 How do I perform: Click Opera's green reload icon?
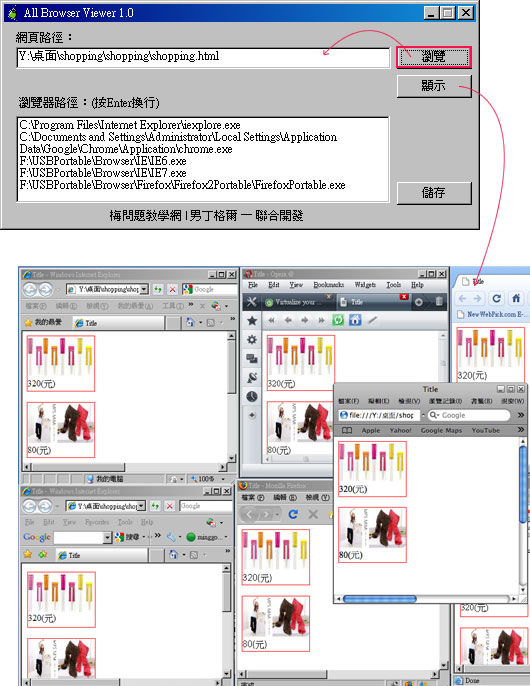pos(338,320)
